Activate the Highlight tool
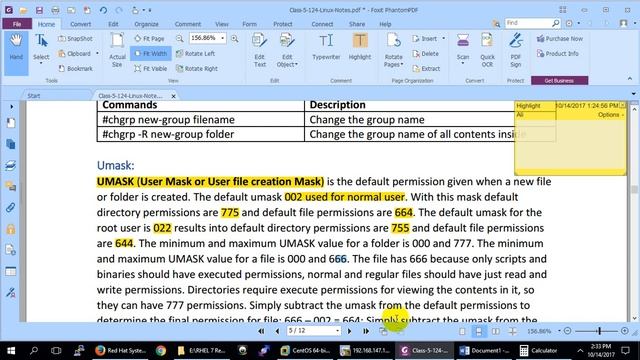The height and width of the screenshot is (360, 640). click(x=360, y=47)
